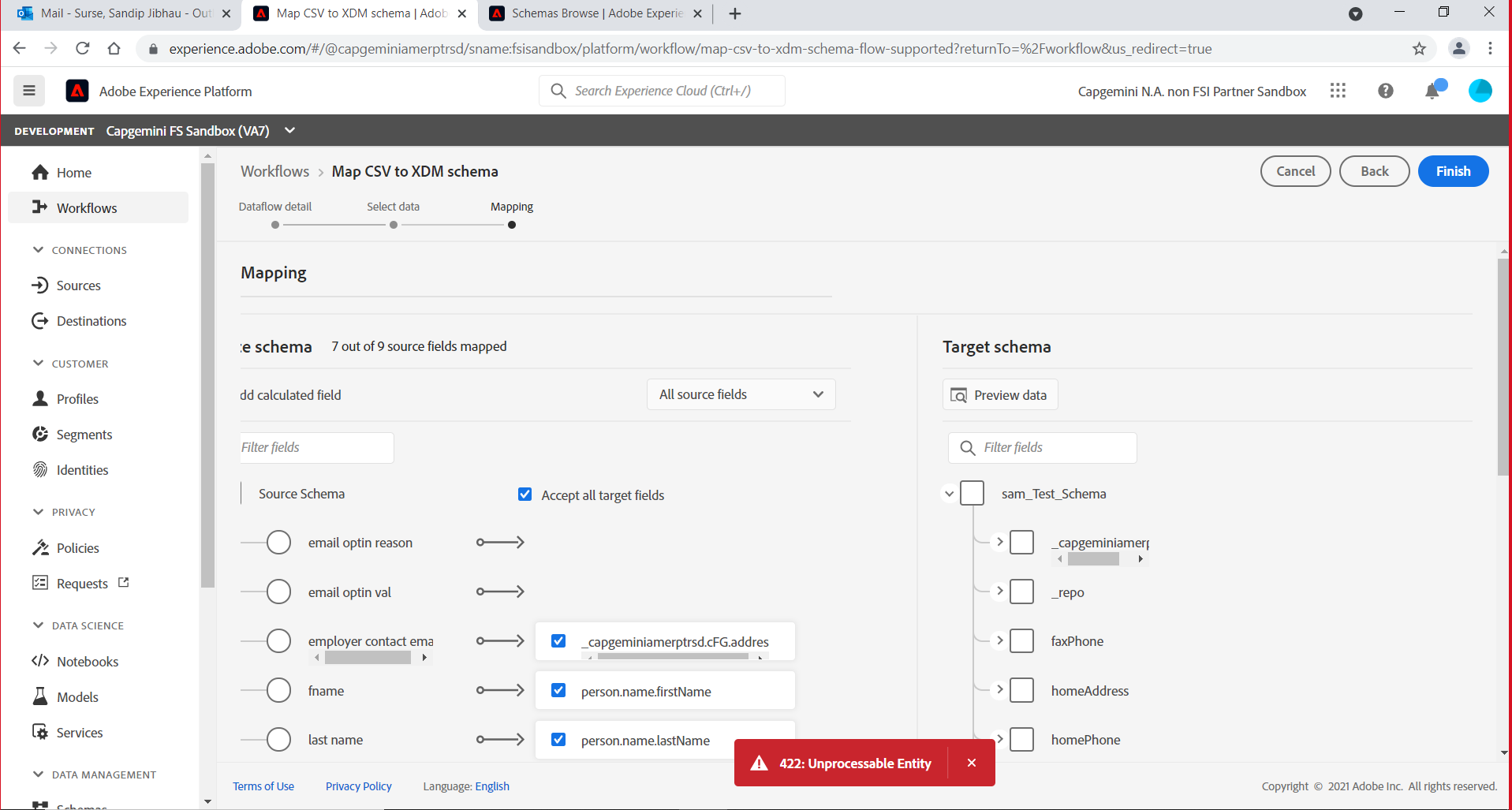
Task: Select Segments in the sidebar
Action: (x=83, y=434)
